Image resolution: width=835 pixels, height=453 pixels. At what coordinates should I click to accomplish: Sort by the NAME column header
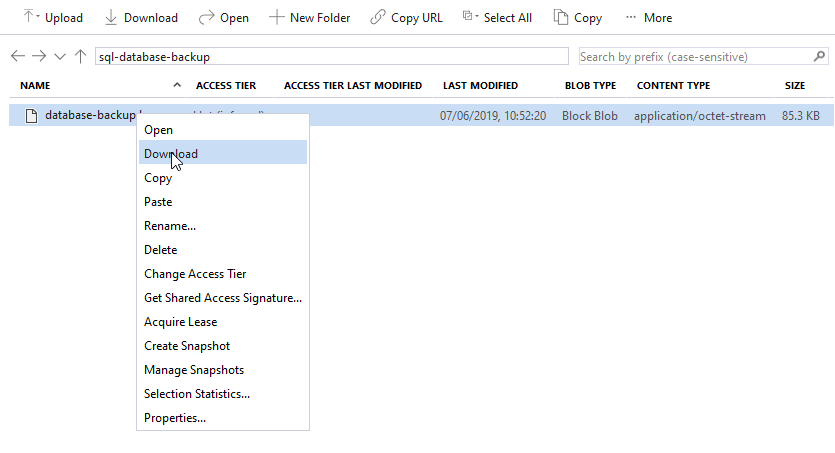tap(35, 85)
